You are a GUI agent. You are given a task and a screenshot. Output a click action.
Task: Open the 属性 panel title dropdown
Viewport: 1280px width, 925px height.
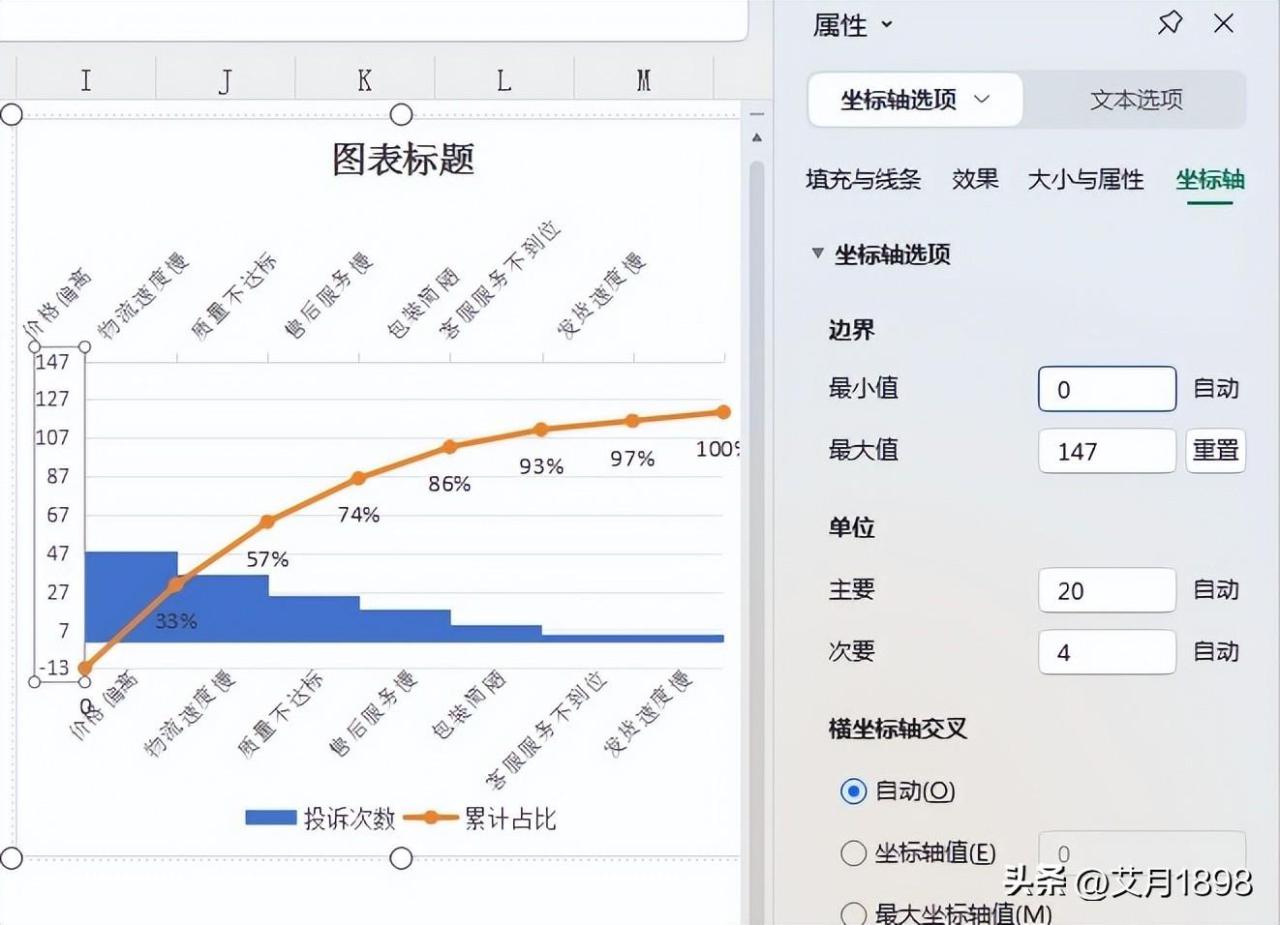[x=886, y=25]
